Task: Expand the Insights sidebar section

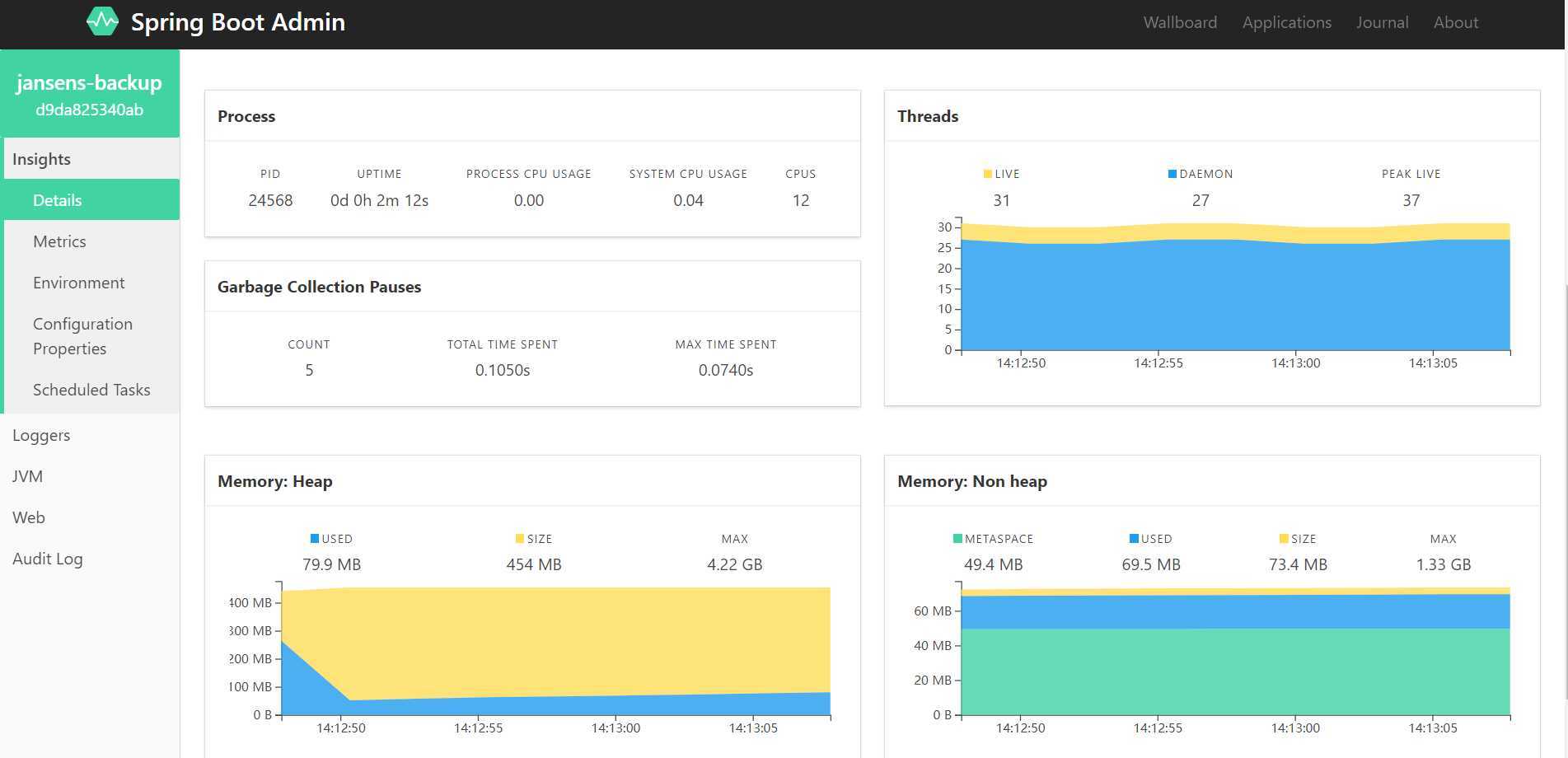Action: click(90, 159)
